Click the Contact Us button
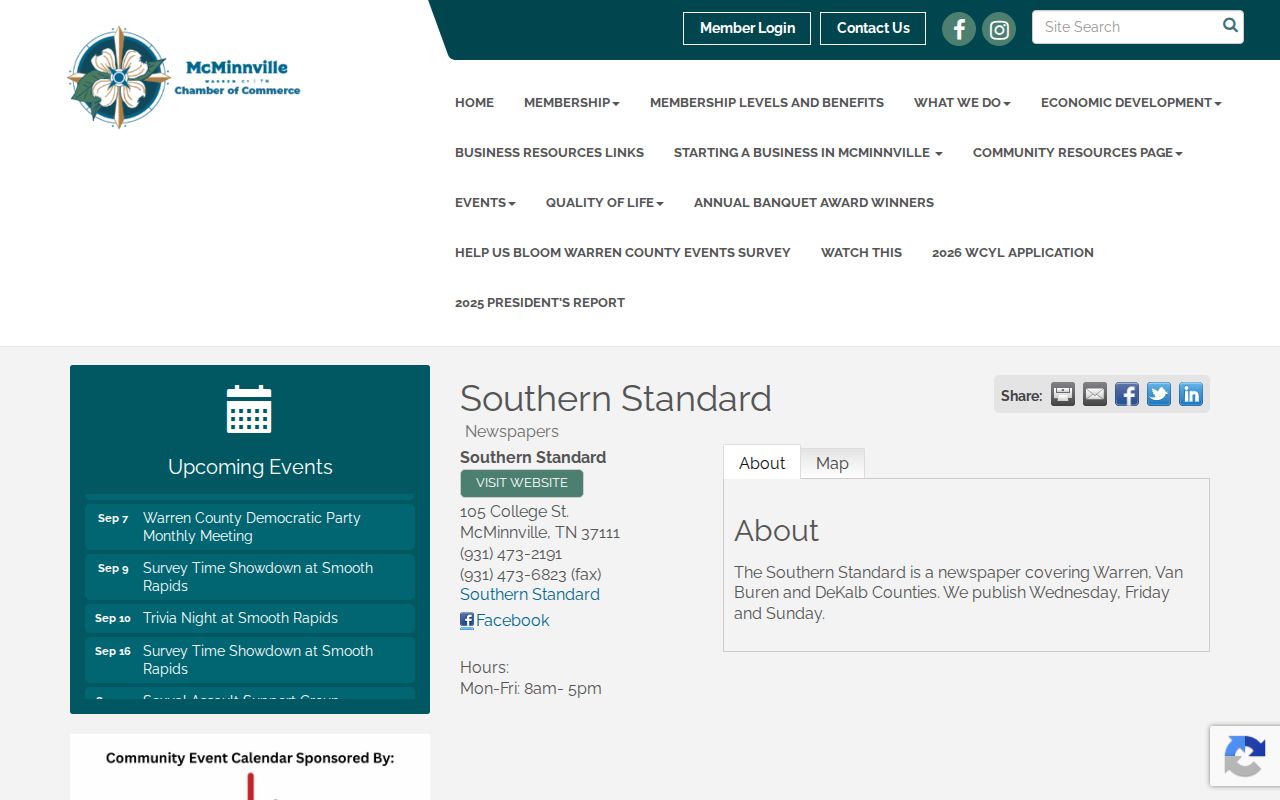Screen dimensions: 1280x800 pyautogui.click(x=873, y=28)
